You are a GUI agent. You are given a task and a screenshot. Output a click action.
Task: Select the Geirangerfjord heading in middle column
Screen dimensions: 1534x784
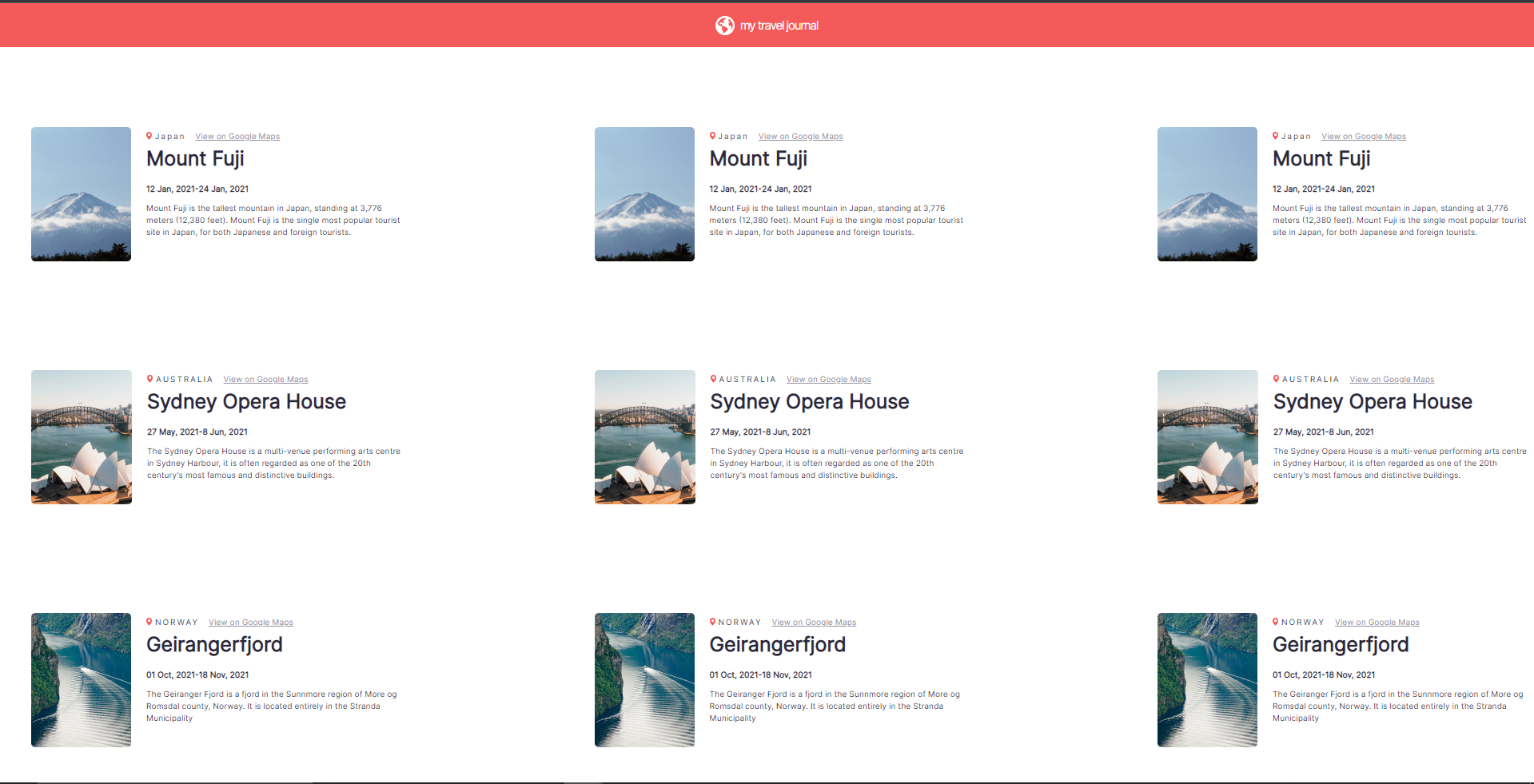pyautogui.click(x=777, y=645)
